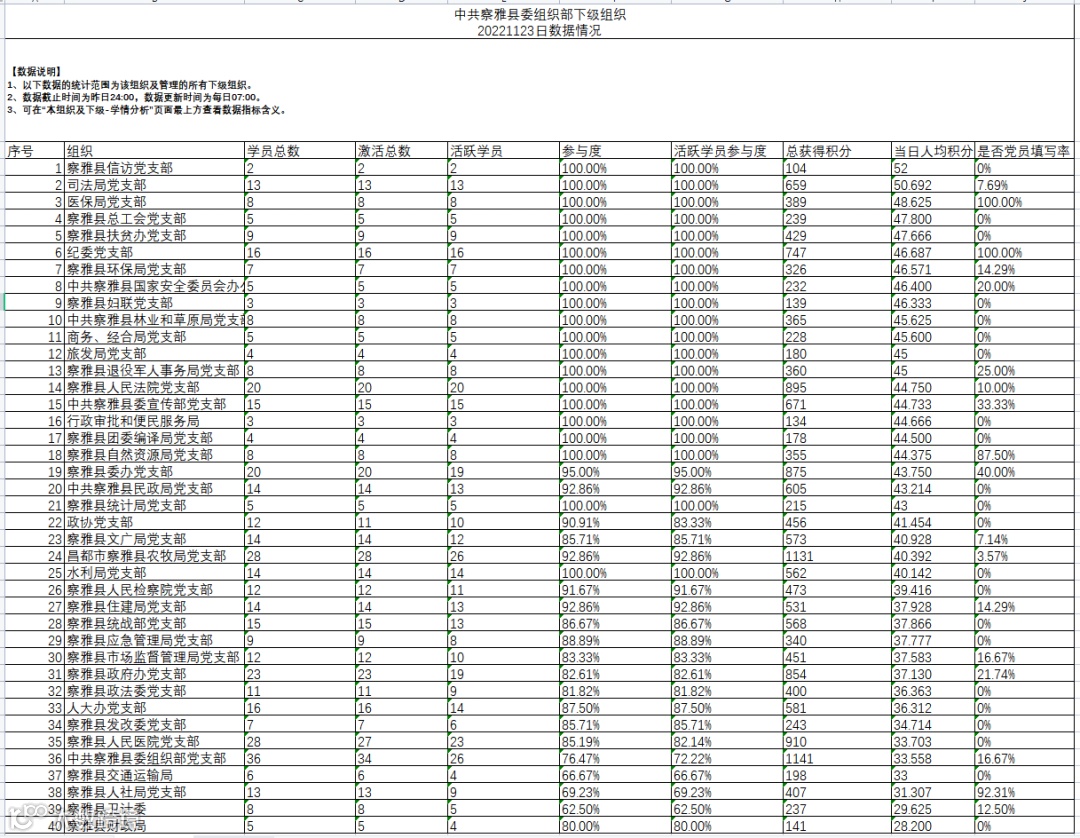Select the 【数据说明】 heading text
This screenshot has width=1080, height=838.
(37, 71)
